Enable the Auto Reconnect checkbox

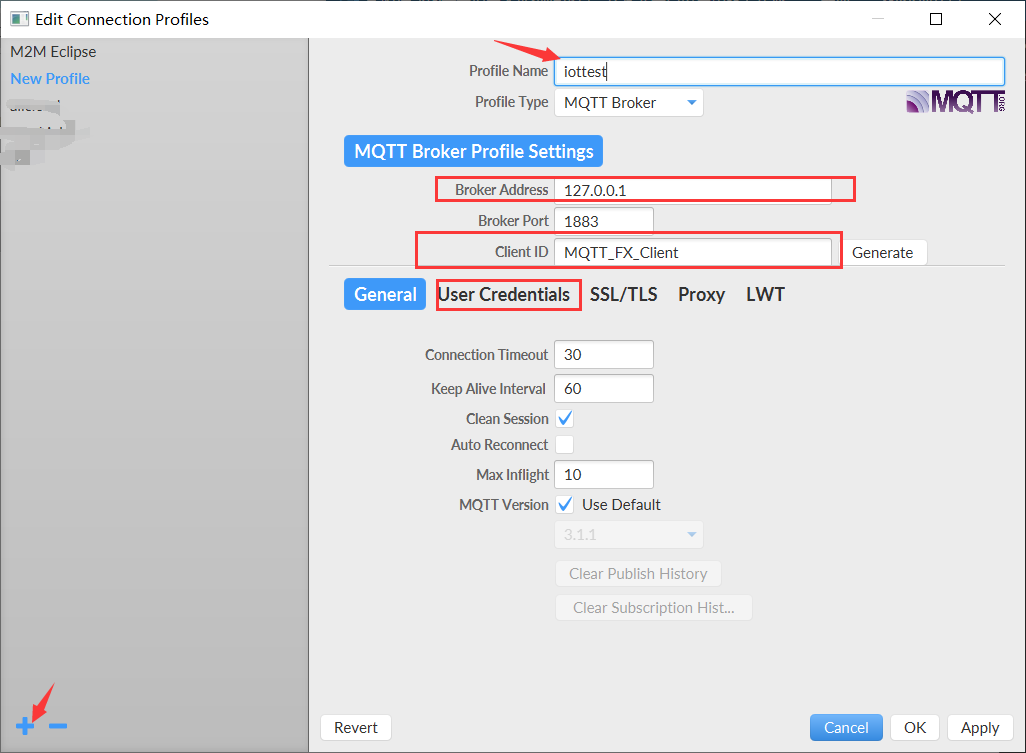point(564,445)
